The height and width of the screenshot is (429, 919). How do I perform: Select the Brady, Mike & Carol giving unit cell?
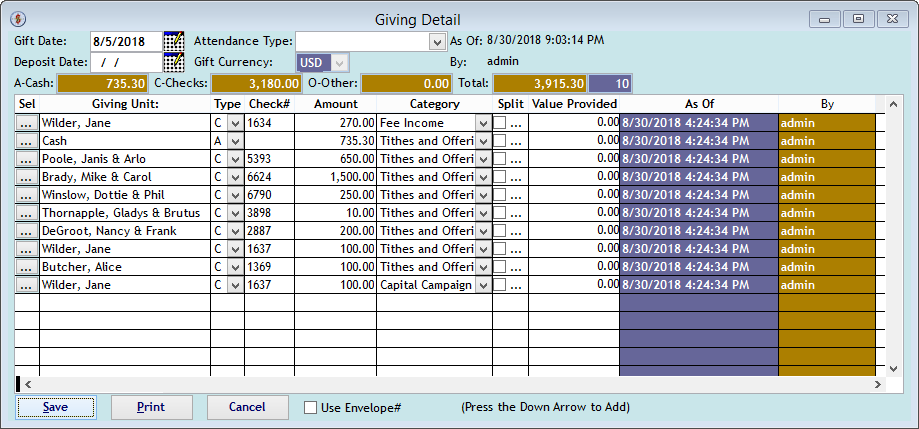pos(125,177)
